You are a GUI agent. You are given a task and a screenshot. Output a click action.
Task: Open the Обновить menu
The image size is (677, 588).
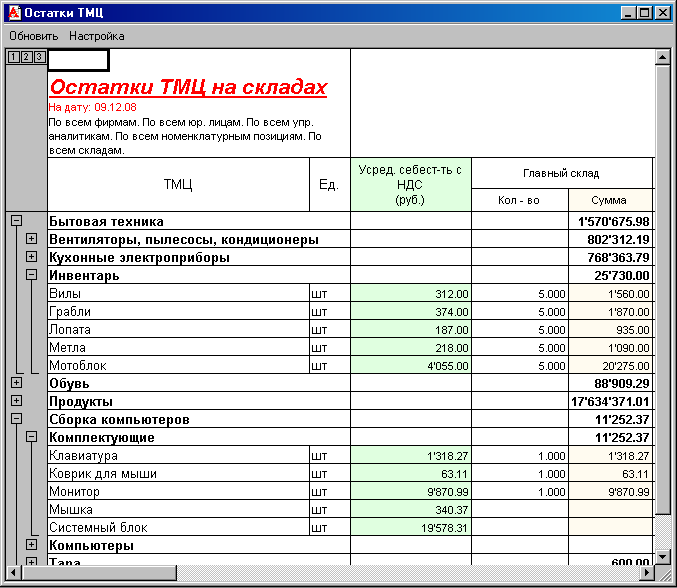click(x=34, y=36)
